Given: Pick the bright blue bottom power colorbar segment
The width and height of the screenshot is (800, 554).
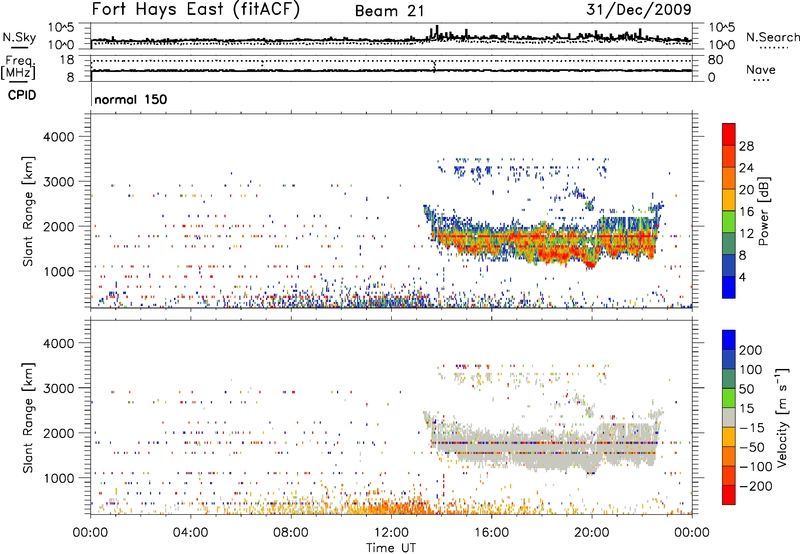Looking at the screenshot, I should point(729,287).
